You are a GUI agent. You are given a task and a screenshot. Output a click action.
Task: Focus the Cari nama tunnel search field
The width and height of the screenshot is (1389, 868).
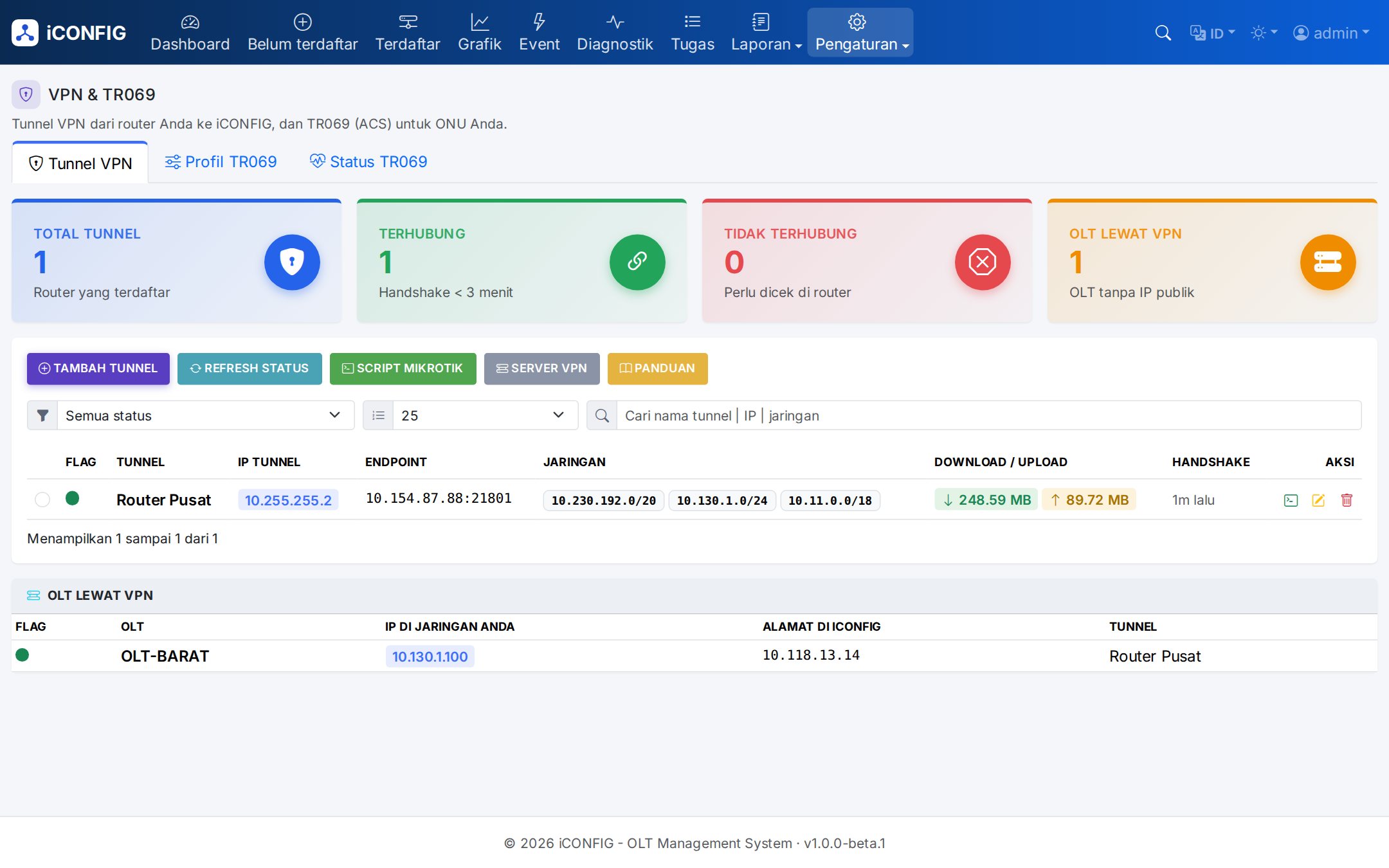989,415
